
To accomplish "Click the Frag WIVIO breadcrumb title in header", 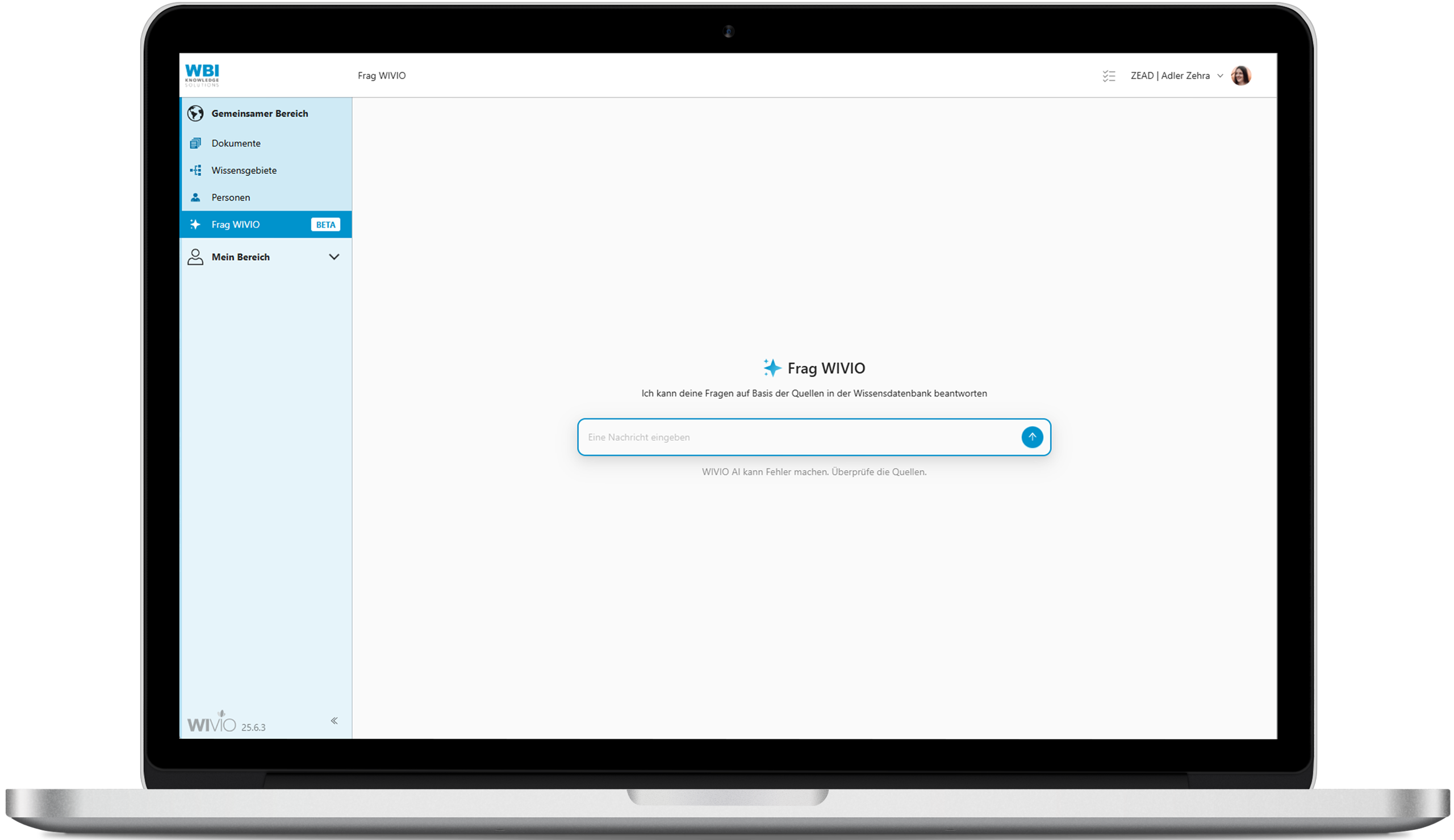I will pyautogui.click(x=381, y=76).
